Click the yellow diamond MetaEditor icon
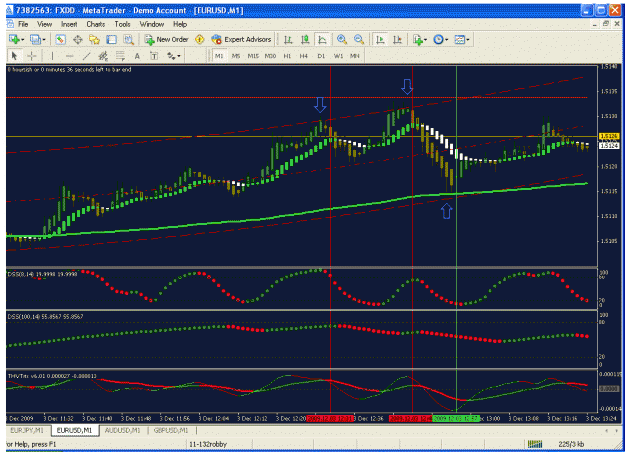 [x=200, y=39]
